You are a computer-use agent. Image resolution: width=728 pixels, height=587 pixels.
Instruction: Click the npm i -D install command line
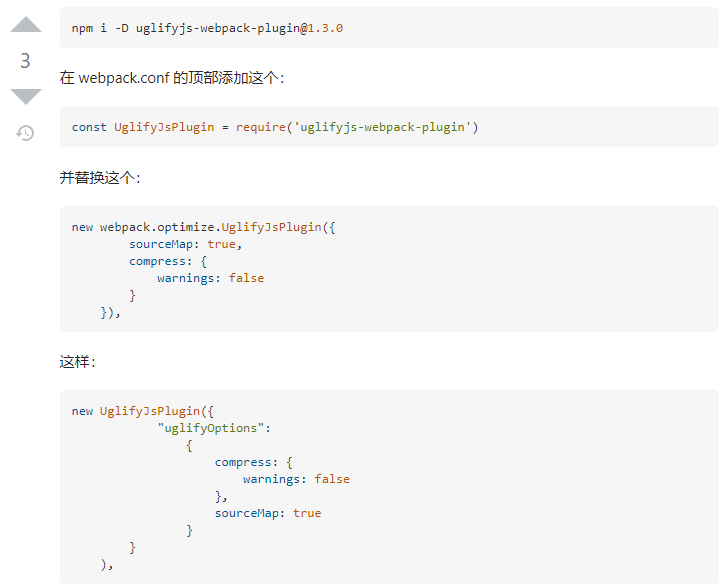pyautogui.click(x=207, y=28)
